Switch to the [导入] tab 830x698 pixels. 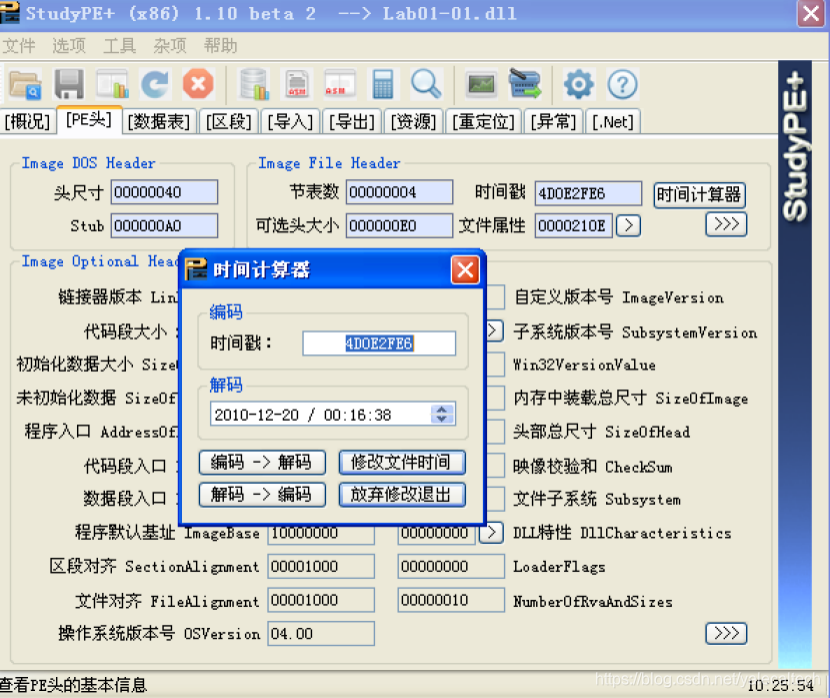pos(291,122)
